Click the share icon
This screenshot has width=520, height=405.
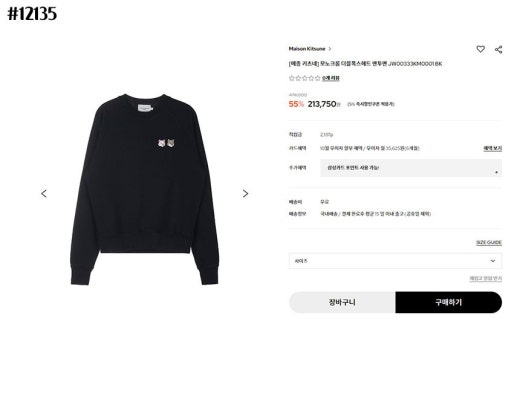coord(498,50)
